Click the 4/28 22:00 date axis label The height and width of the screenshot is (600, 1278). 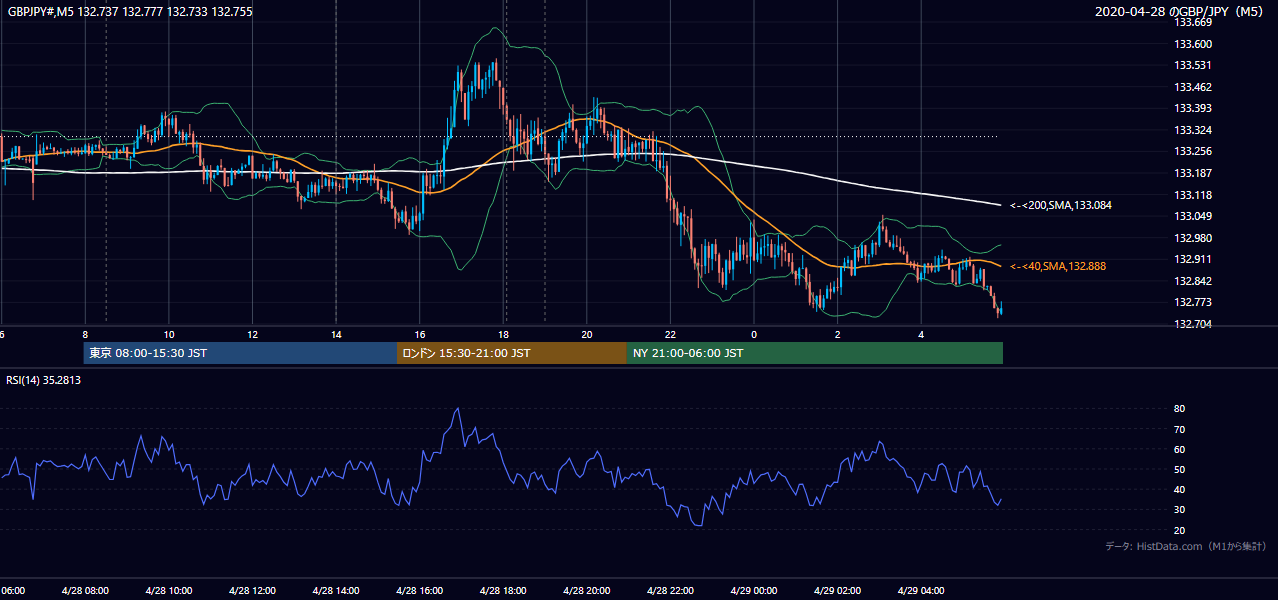pyautogui.click(x=670, y=590)
